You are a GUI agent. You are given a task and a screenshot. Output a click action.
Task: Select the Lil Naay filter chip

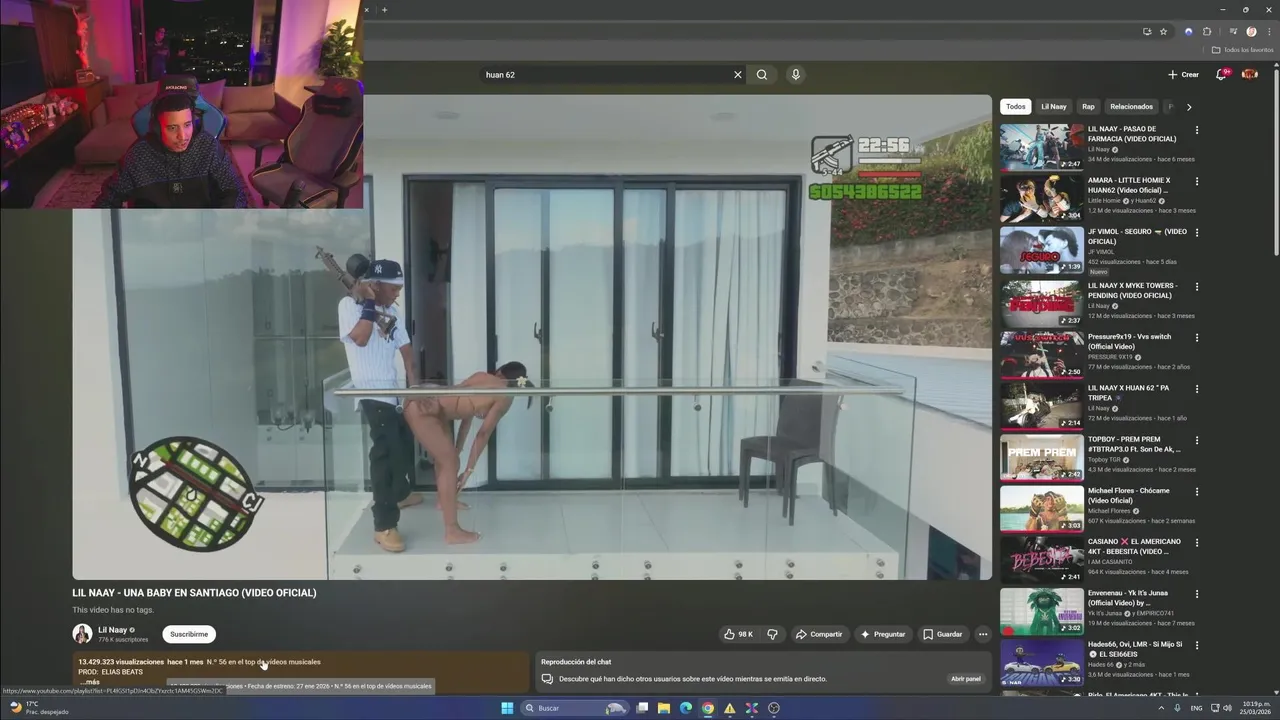pos(1054,106)
